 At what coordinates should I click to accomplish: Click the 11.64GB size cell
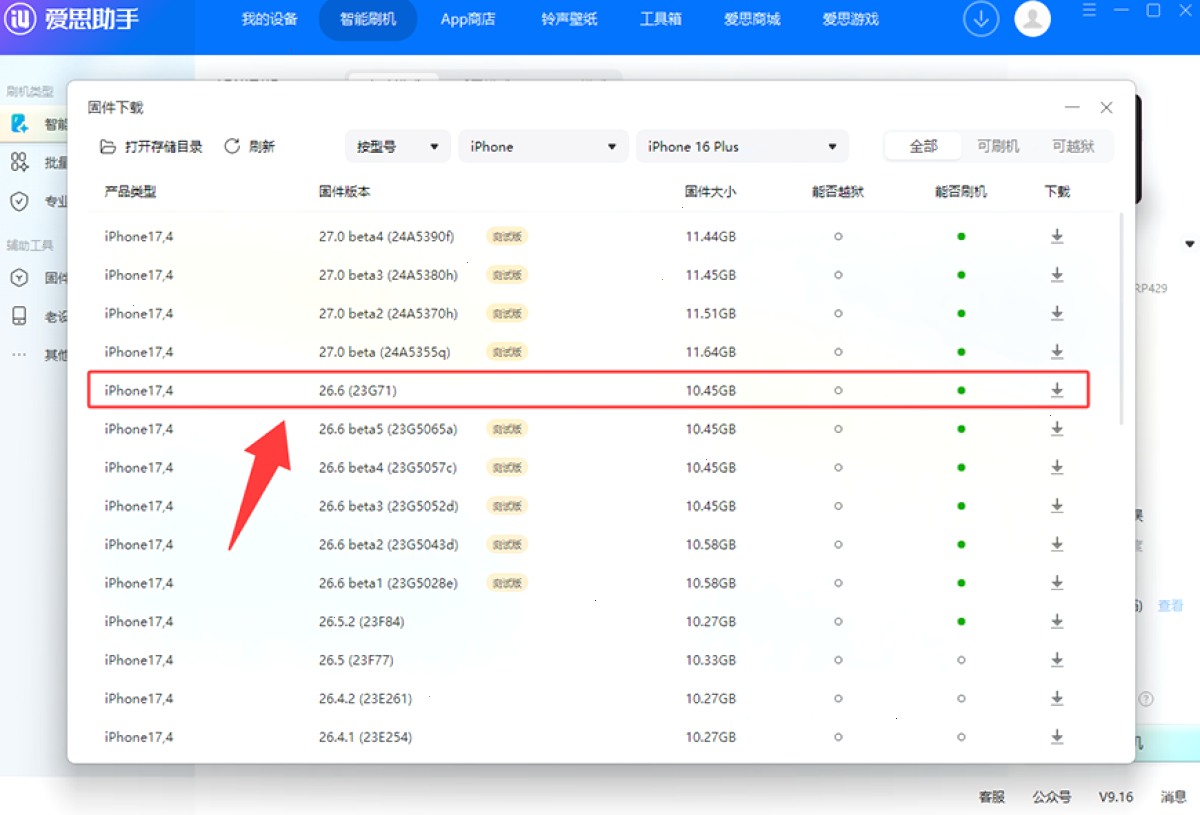711,352
